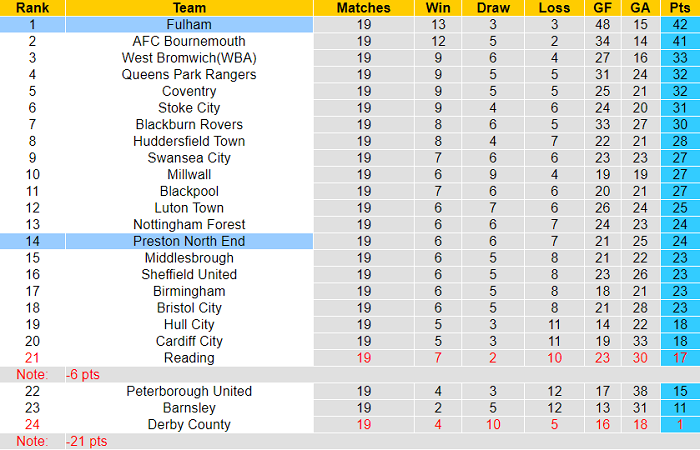
Task: Click the Derby County team name
Action: point(189,424)
